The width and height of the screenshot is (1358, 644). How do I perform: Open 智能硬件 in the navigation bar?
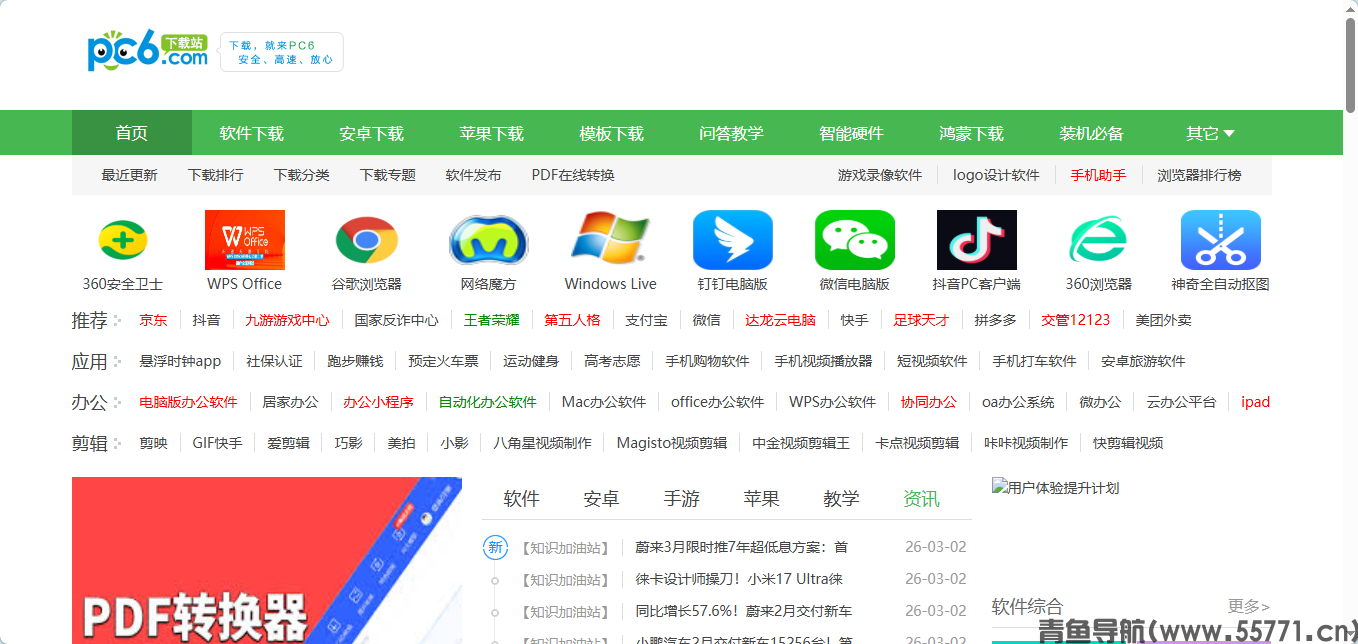[x=852, y=133]
